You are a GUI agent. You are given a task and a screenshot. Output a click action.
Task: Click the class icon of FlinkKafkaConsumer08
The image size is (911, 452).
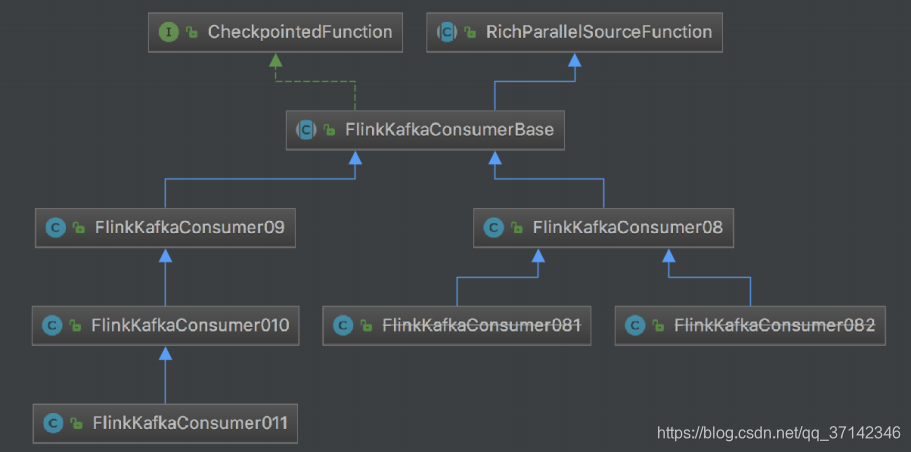(x=494, y=228)
